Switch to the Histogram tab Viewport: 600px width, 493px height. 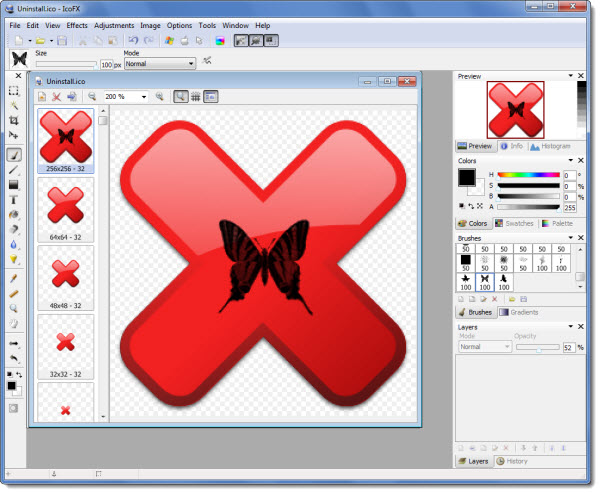tap(551, 146)
